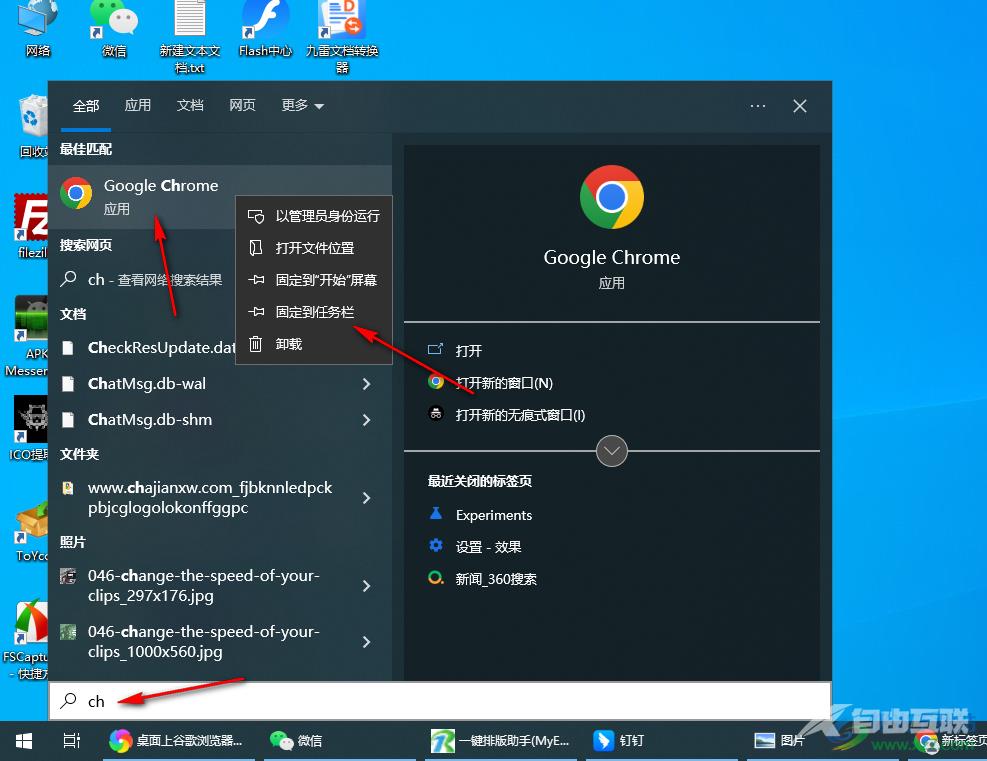Switch to the Documents filter tab
Screen dimensions: 987x761
(x=190, y=105)
